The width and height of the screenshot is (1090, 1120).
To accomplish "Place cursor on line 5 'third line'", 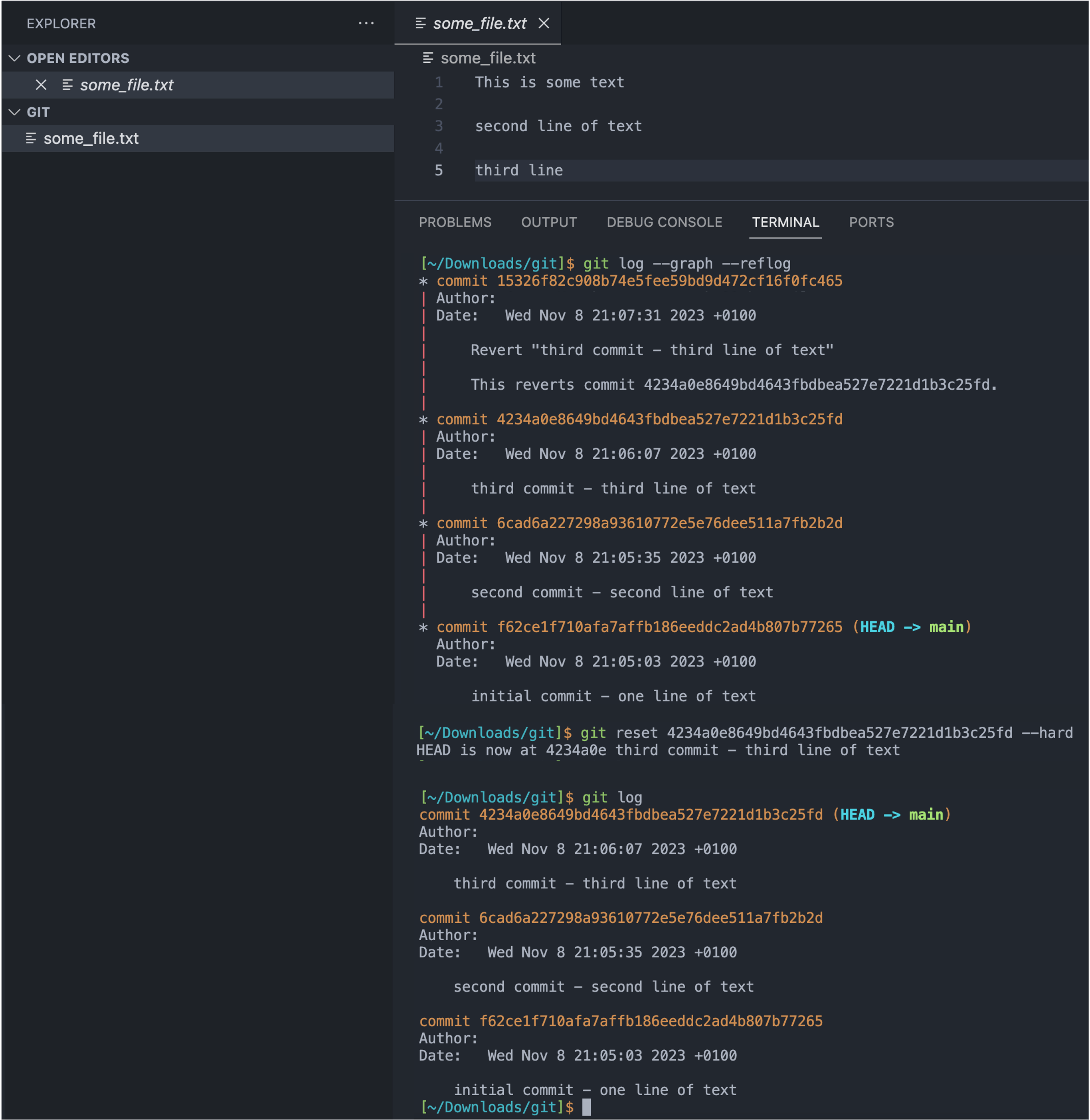I will [x=519, y=170].
